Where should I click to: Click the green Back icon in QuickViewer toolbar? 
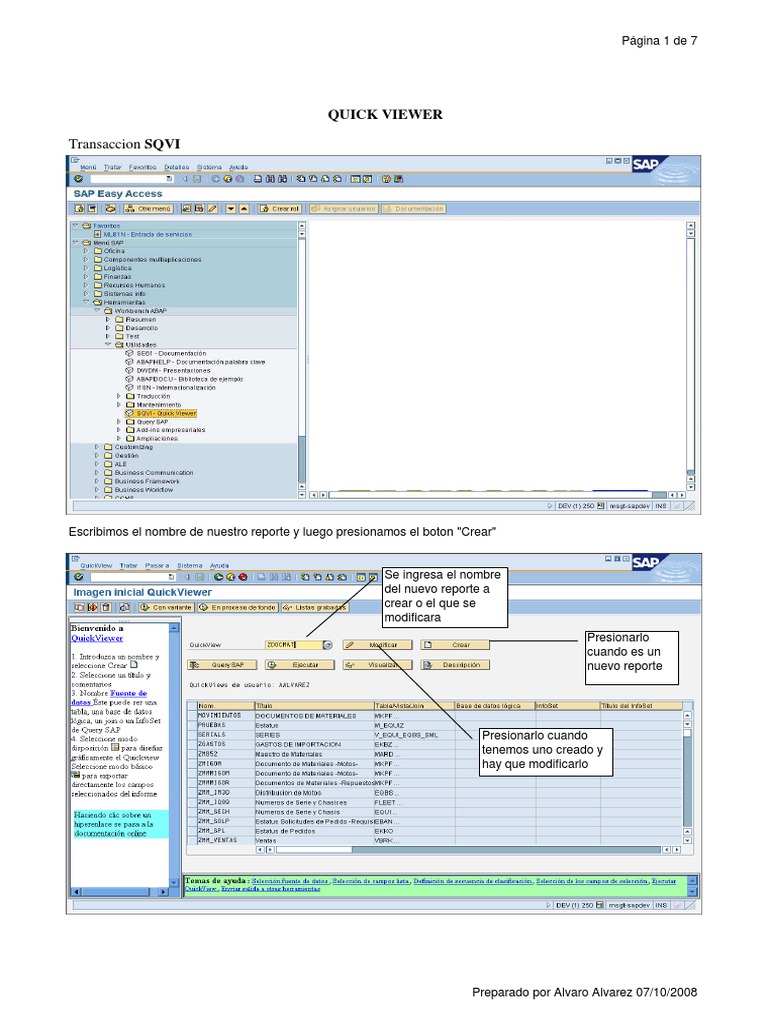pyautogui.click(x=218, y=577)
